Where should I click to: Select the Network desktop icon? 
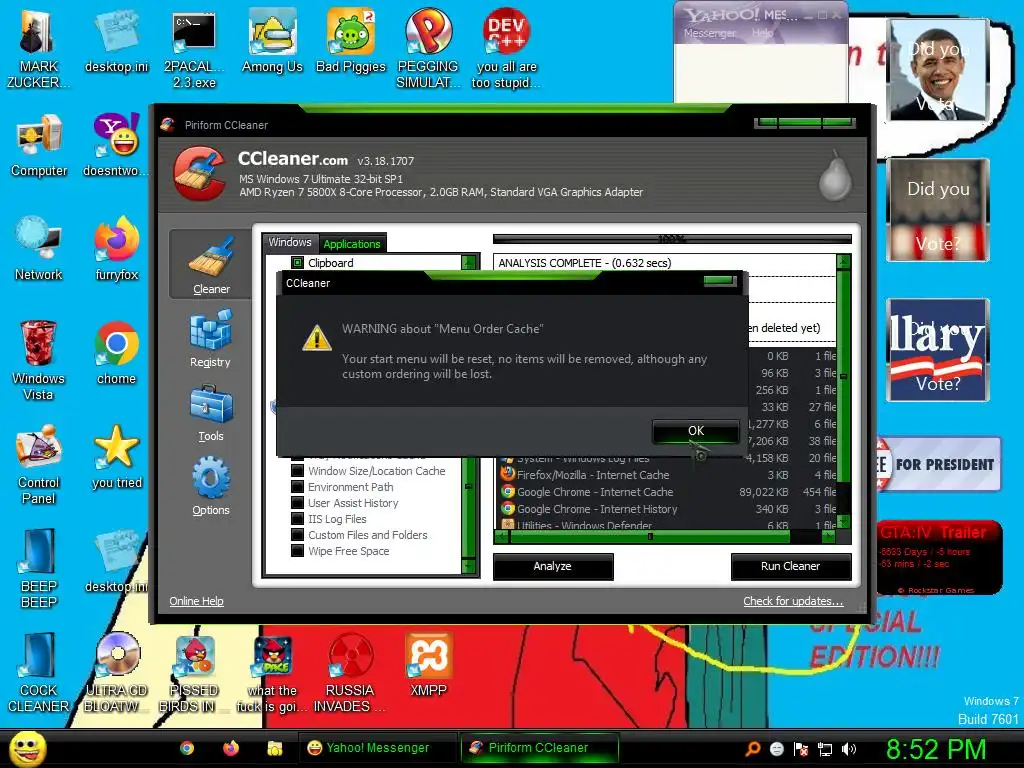(x=39, y=249)
